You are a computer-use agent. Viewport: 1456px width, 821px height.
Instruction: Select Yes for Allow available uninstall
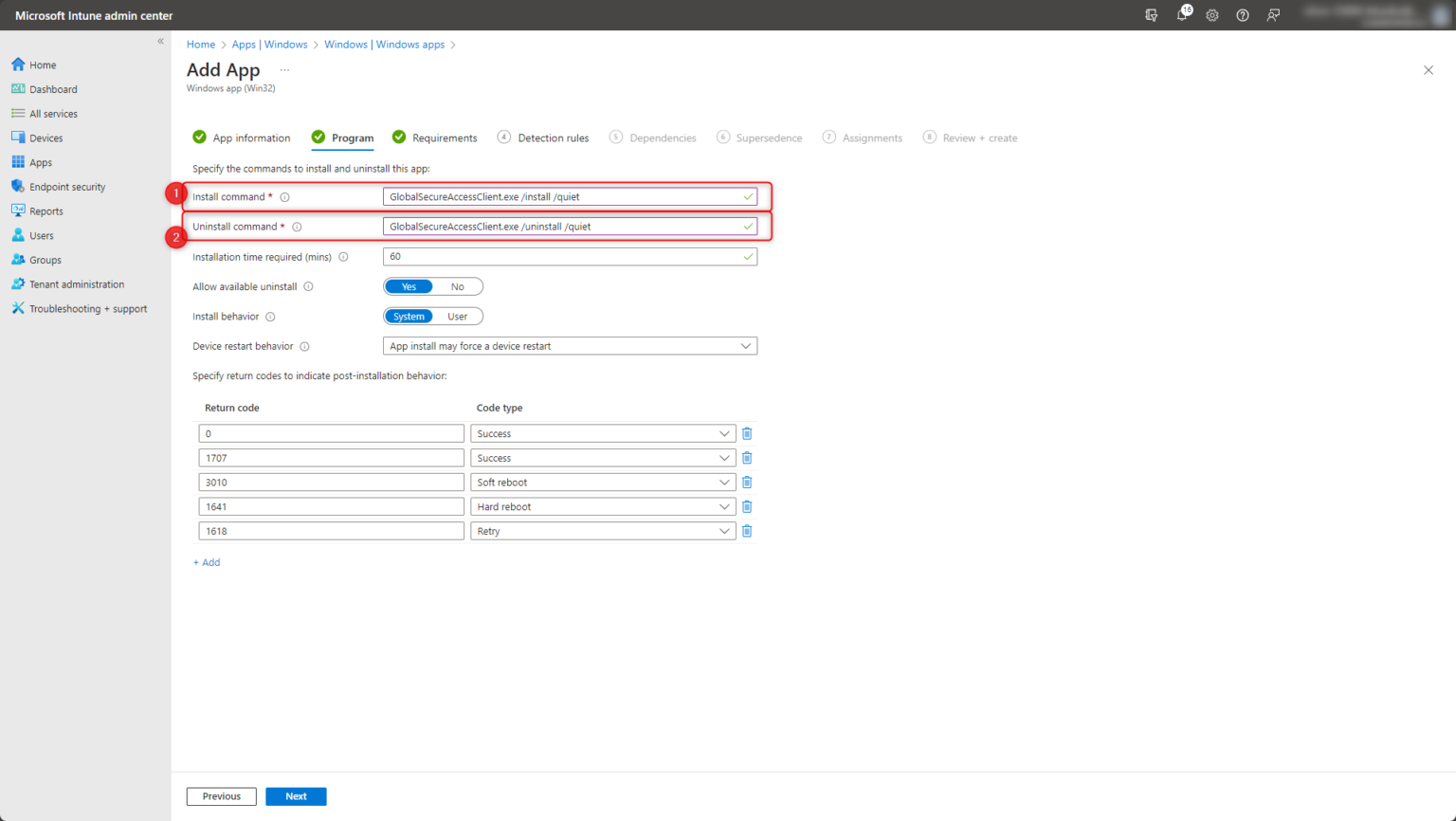pos(409,285)
